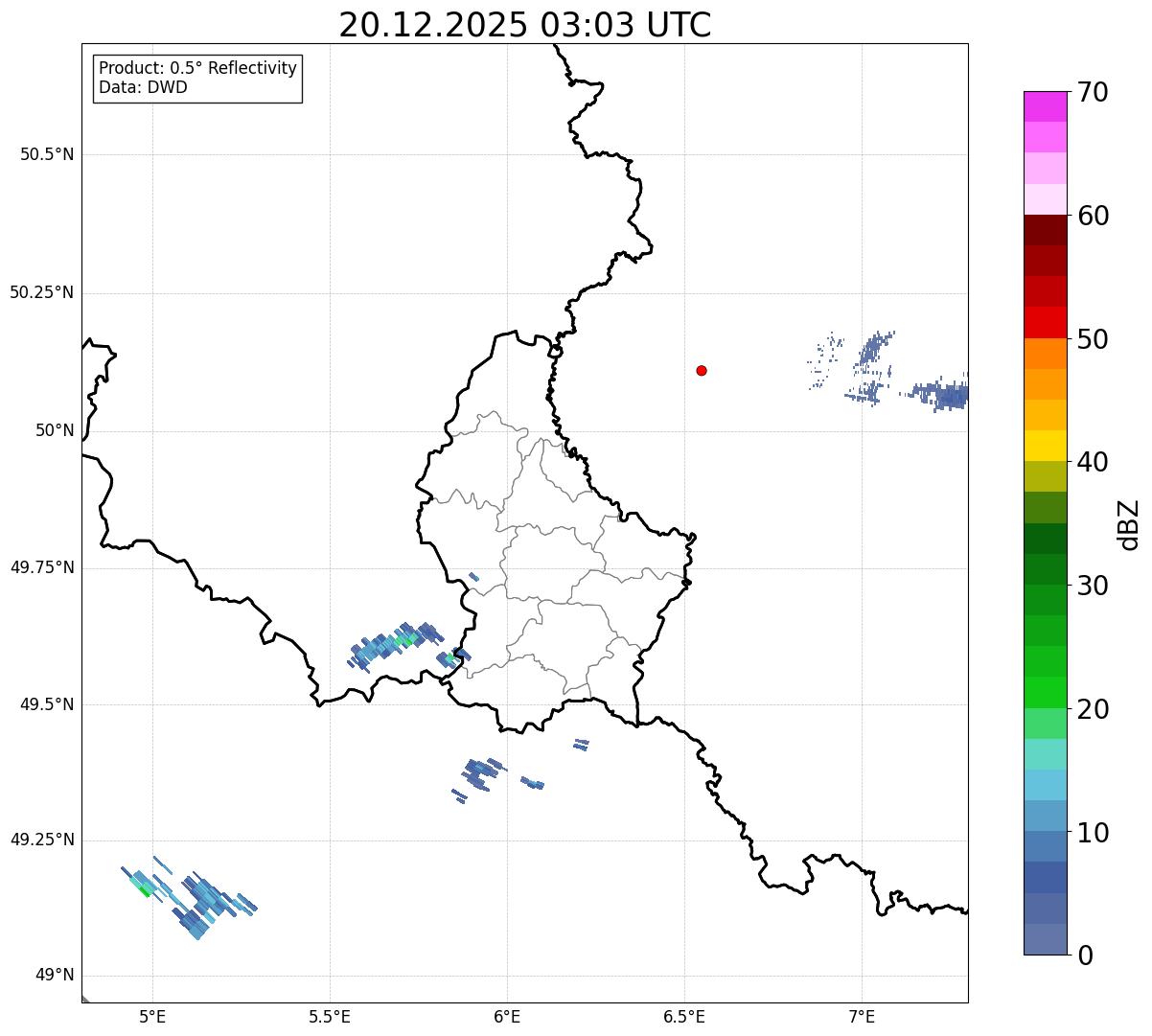
Task: Click the yellow swatch just above 40
Action: [1046, 446]
